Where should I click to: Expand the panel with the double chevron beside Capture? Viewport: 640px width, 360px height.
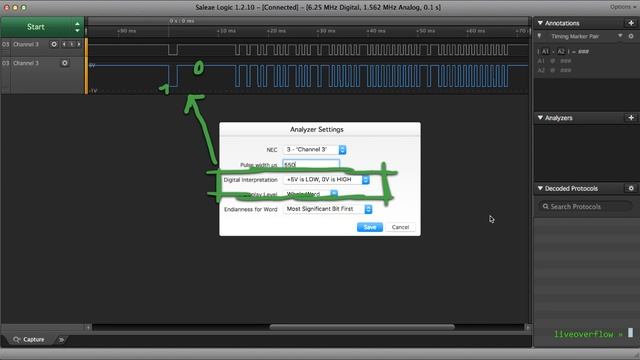tap(61, 340)
